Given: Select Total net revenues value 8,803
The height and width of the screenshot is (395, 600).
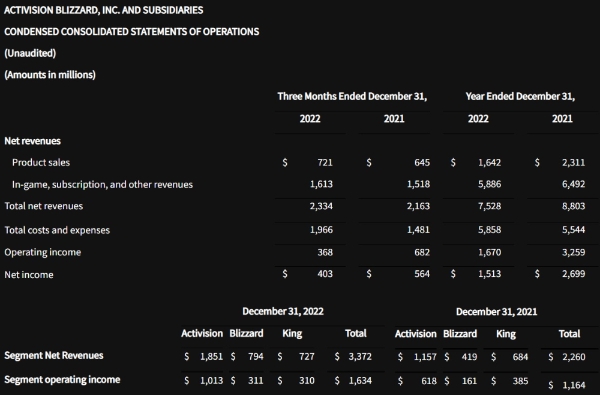Looking at the screenshot, I should pyautogui.click(x=574, y=206).
